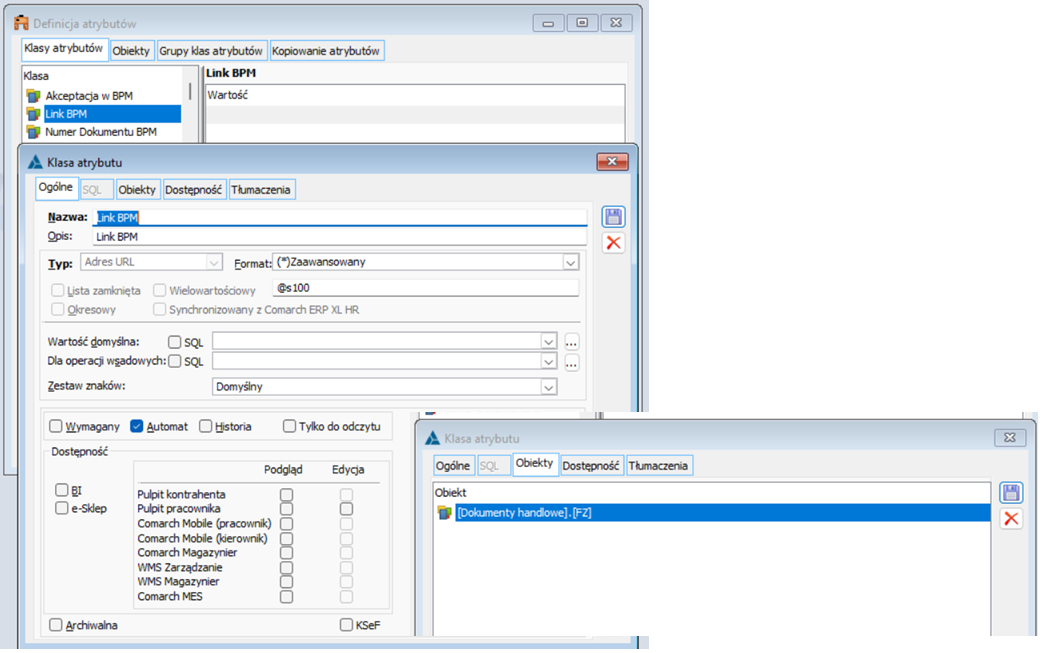
Task: Click the ellipsis button next to Wartość domyślna
Action: pos(572,342)
